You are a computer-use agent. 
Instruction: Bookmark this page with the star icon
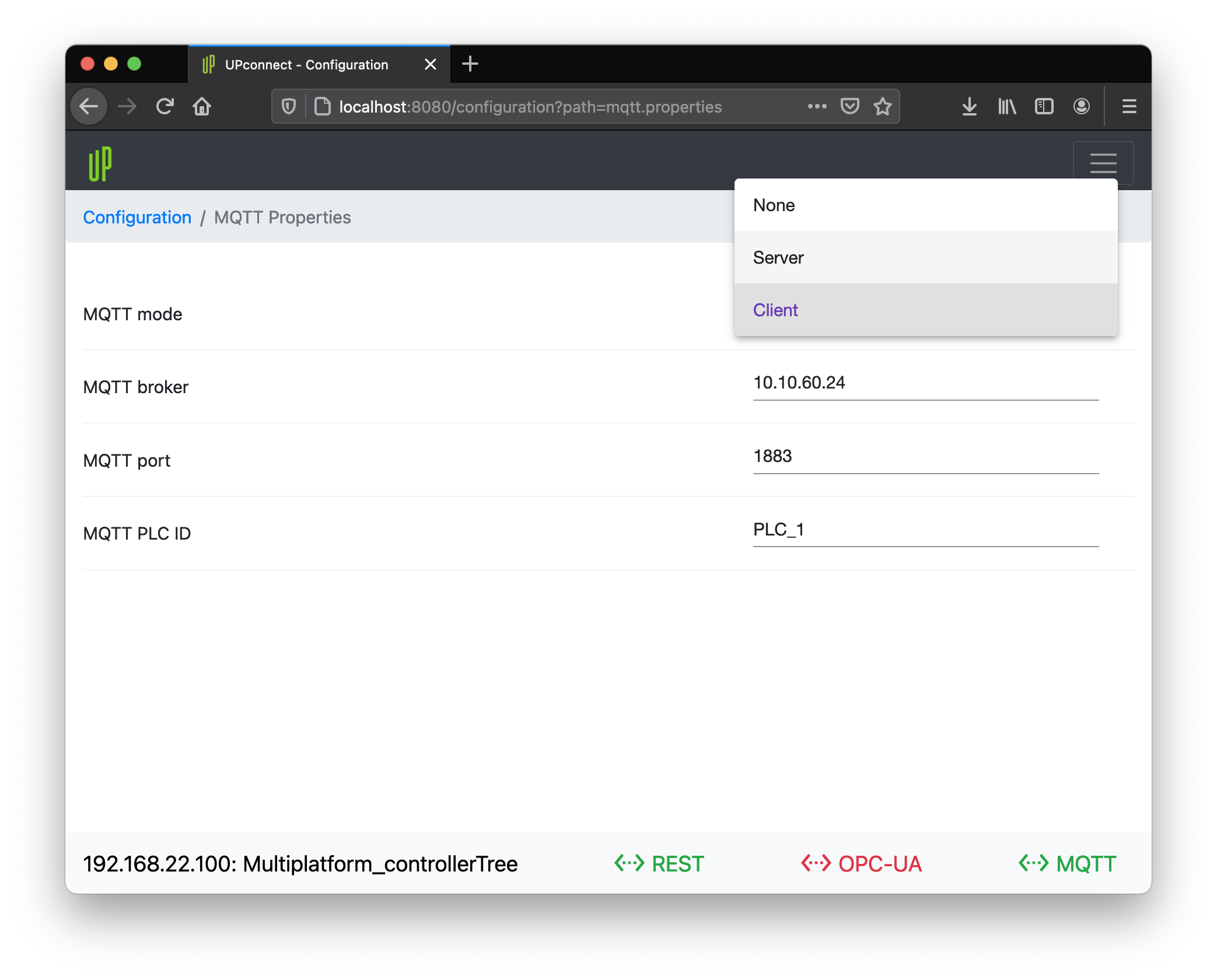pyautogui.click(x=882, y=107)
